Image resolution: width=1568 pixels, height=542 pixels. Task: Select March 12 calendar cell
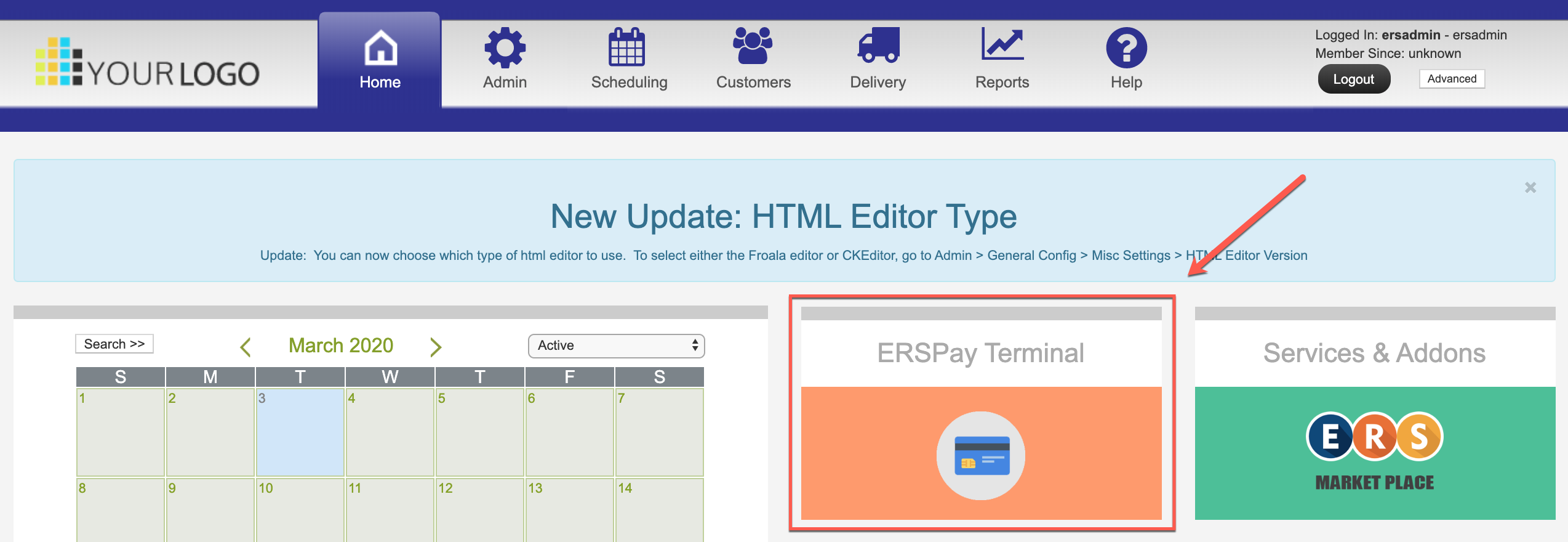click(x=480, y=510)
